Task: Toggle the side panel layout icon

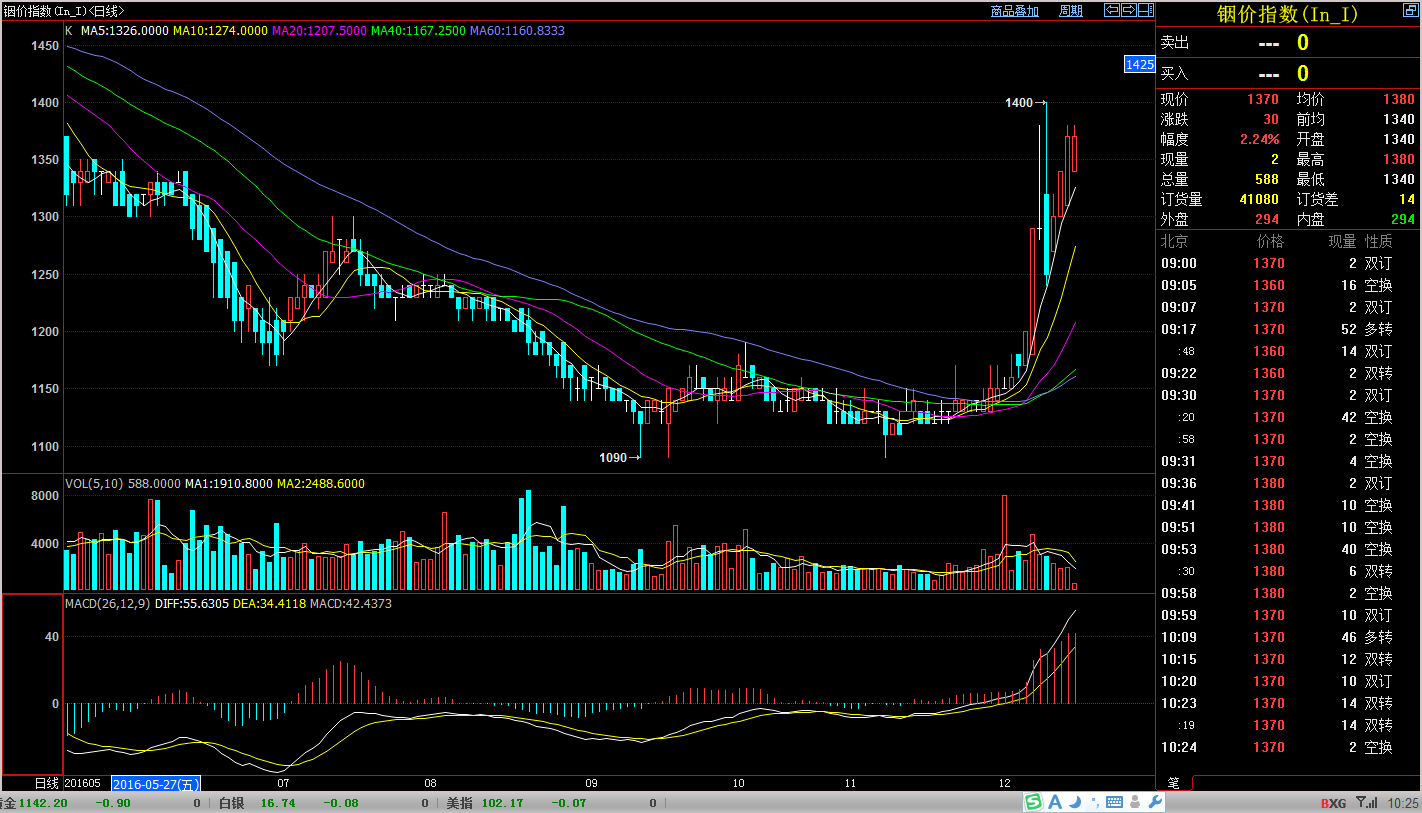Action: pos(1147,11)
